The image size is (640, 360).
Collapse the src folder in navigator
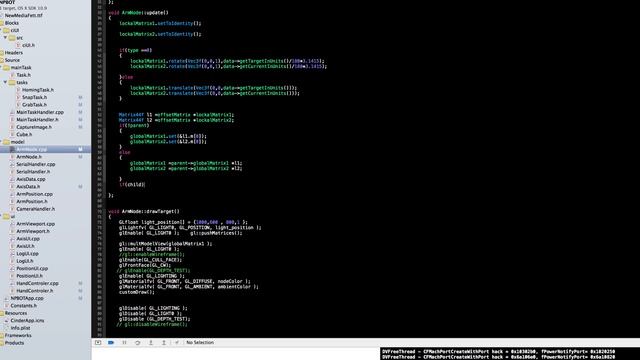coord(5,38)
